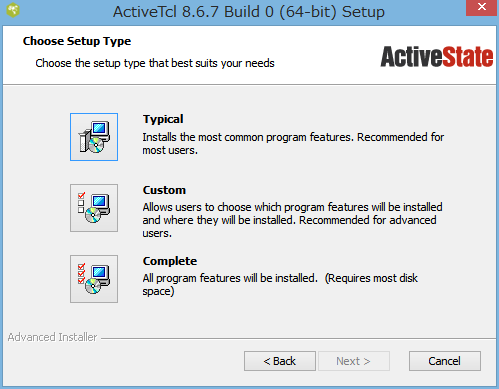Go back with the Back button
499x389 pixels.
[280, 361]
